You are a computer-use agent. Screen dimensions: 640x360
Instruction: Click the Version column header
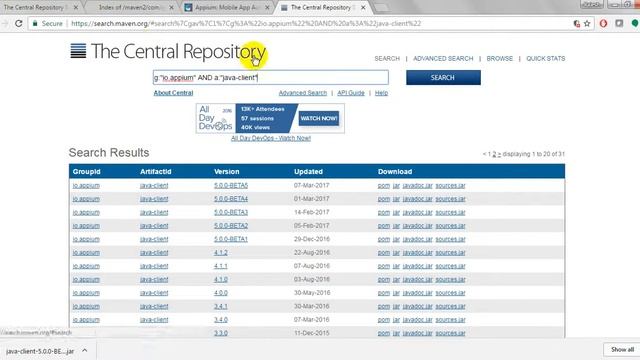[x=227, y=172]
